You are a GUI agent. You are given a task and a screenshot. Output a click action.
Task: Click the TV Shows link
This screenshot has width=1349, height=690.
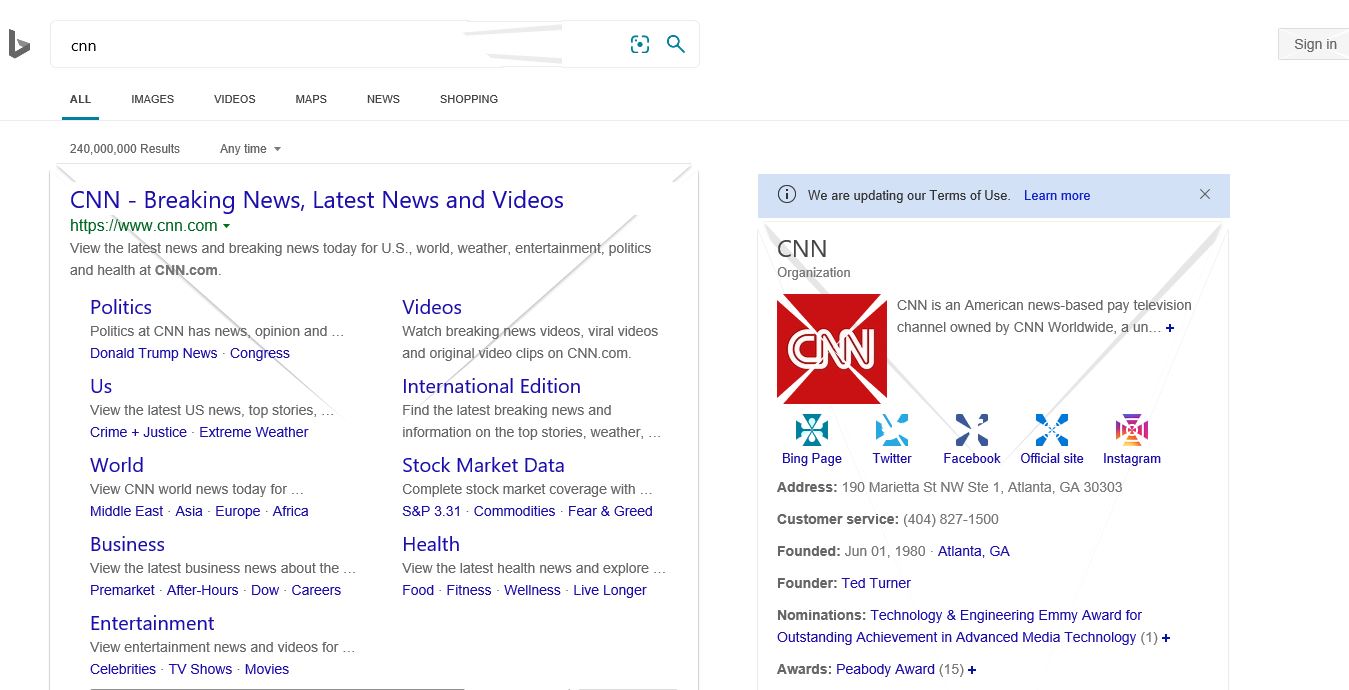[x=200, y=669]
